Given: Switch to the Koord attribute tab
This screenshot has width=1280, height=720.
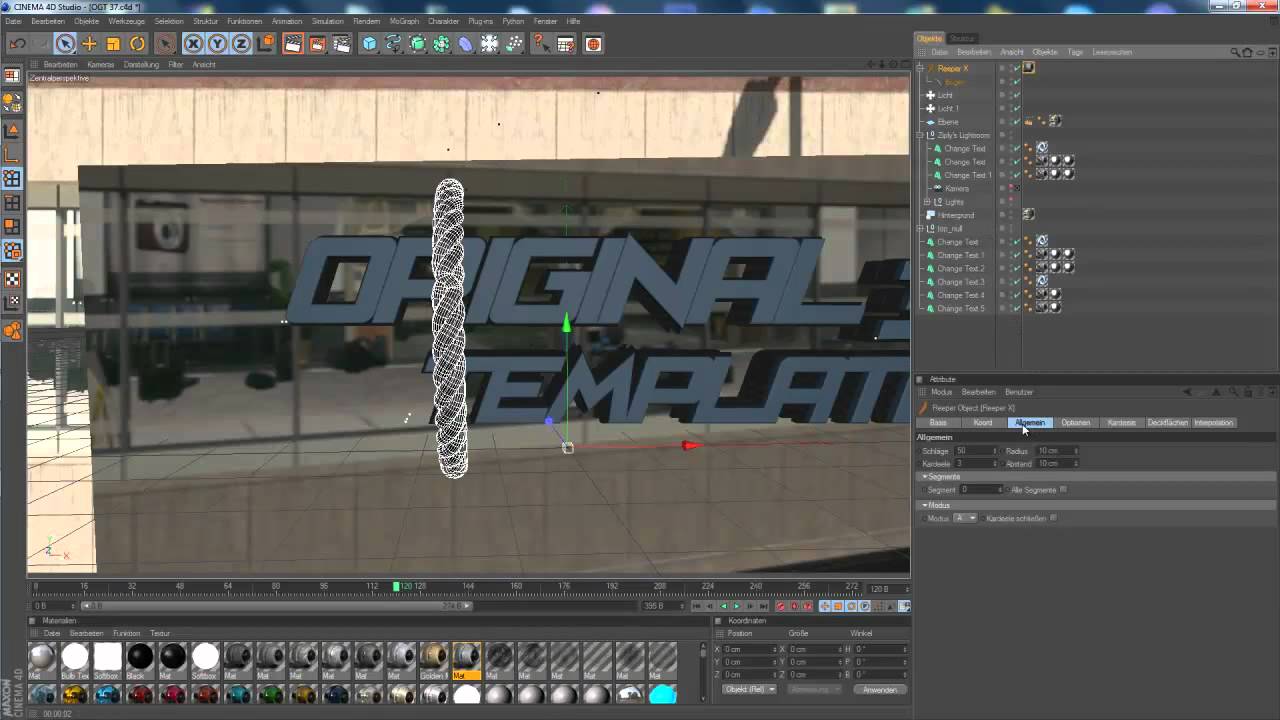Looking at the screenshot, I should point(983,422).
